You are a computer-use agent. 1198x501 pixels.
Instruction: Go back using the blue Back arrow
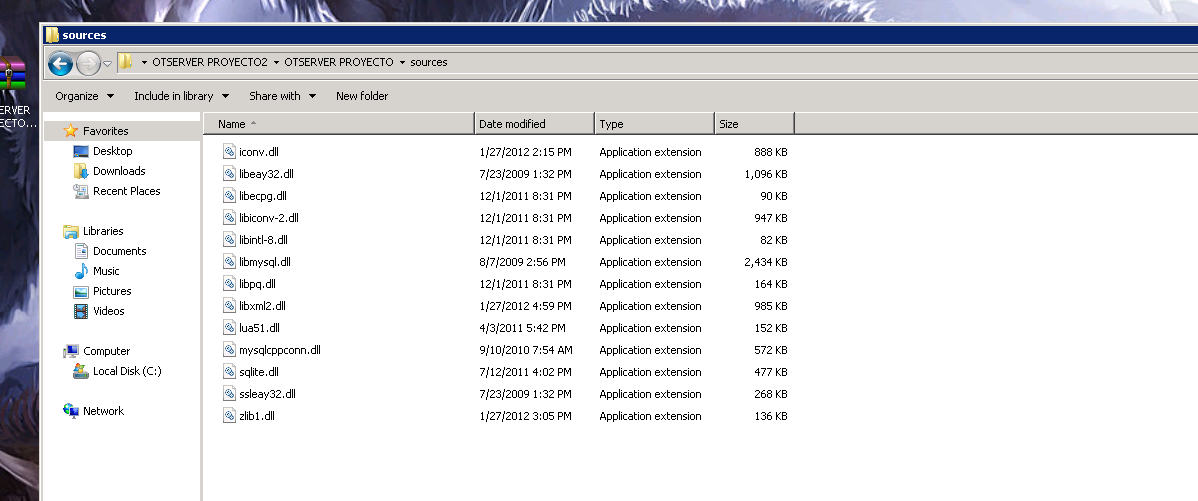pos(60,63)
